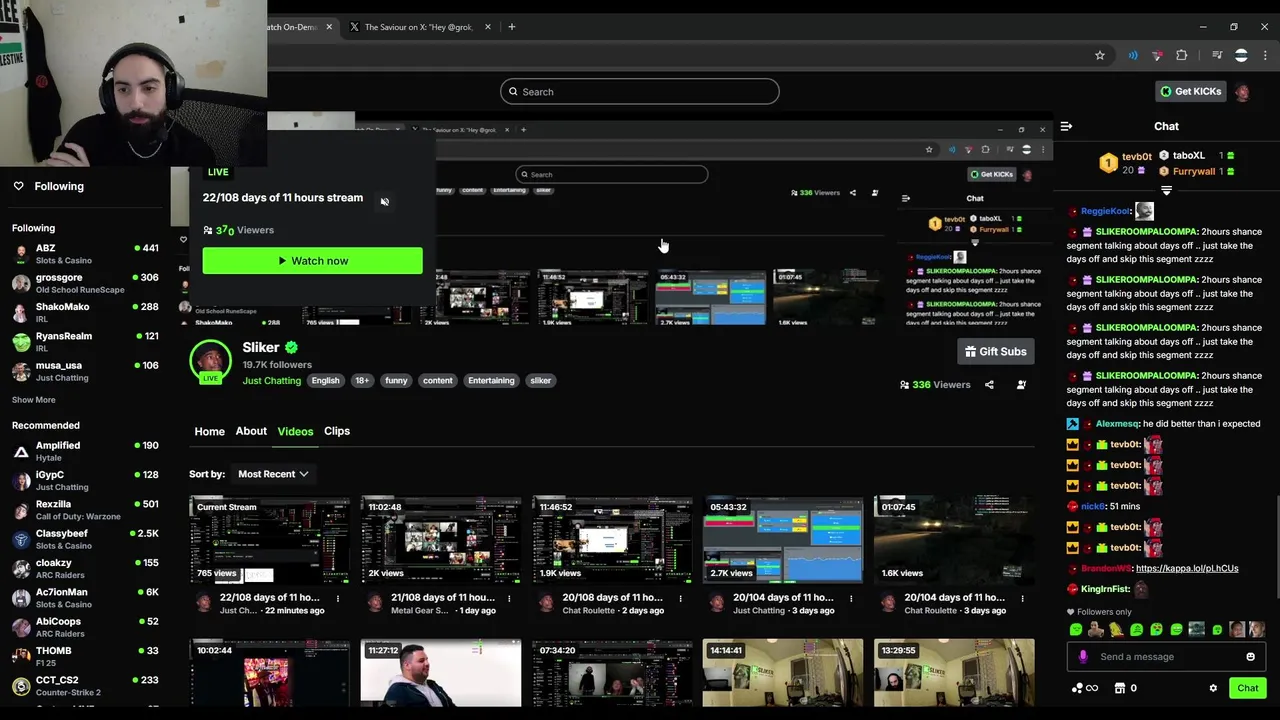The image size is (1280, 720).
Task: Open the Kick account avatar menu
Action: (1242, 92)
